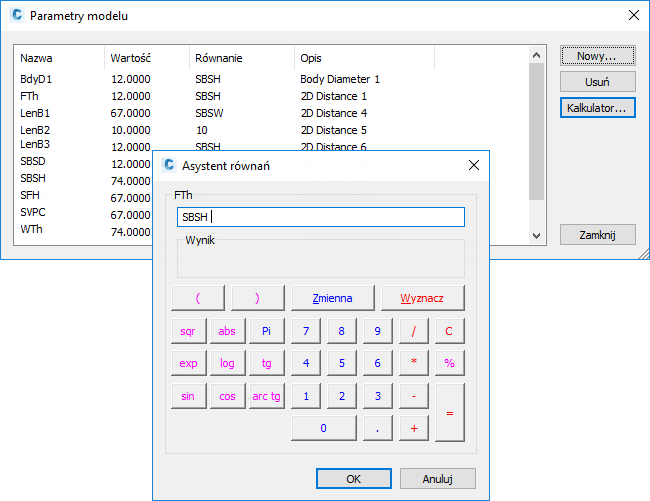
Task: Insert Pi constant
Action: [267, 331]
